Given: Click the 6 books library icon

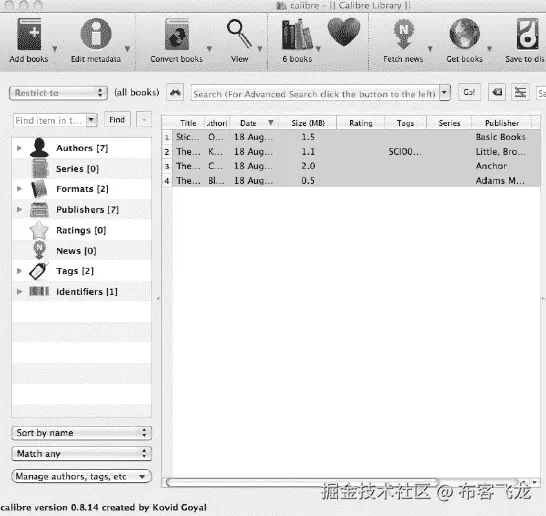Looking at the screenshot, I should pos(297,34).
